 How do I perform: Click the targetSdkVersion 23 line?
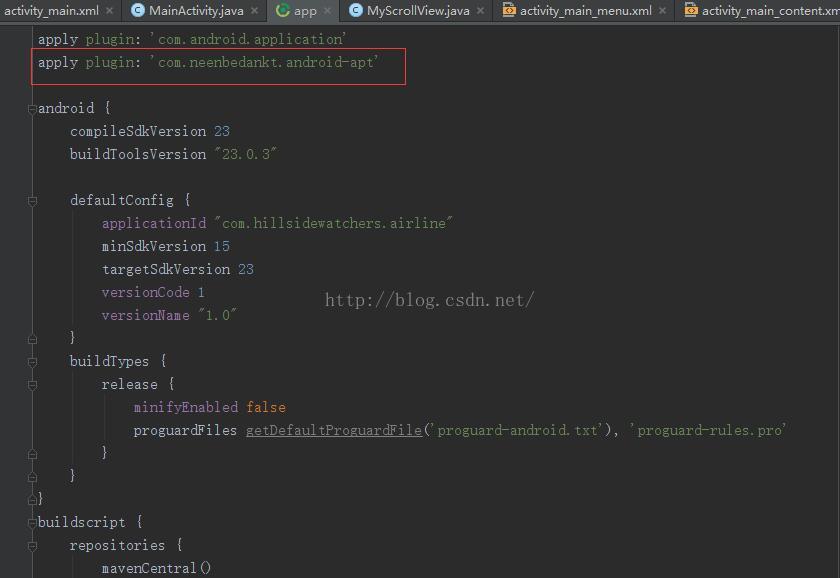click(178, 269)
